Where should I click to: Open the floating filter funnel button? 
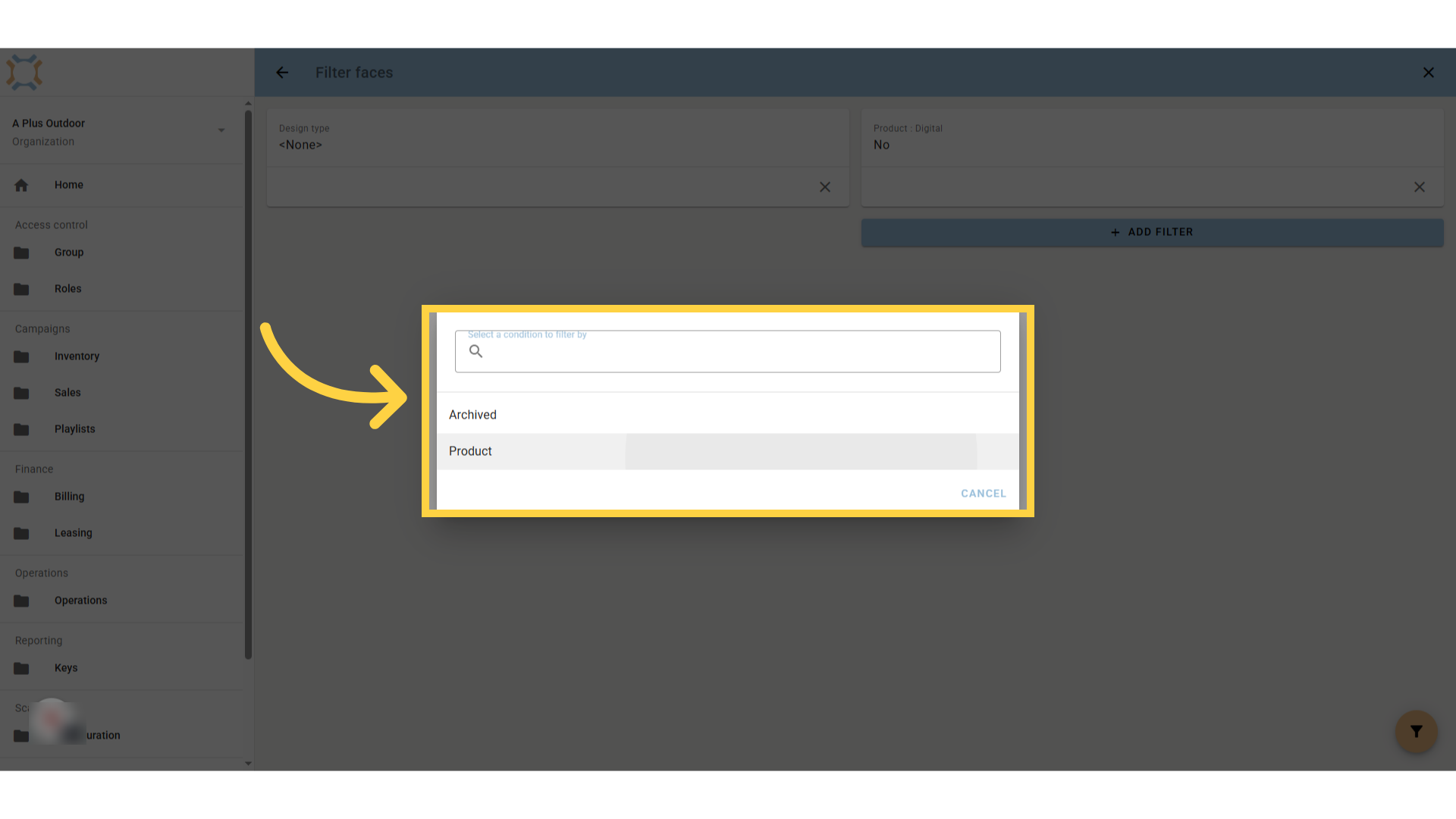tap(1417, 732)
